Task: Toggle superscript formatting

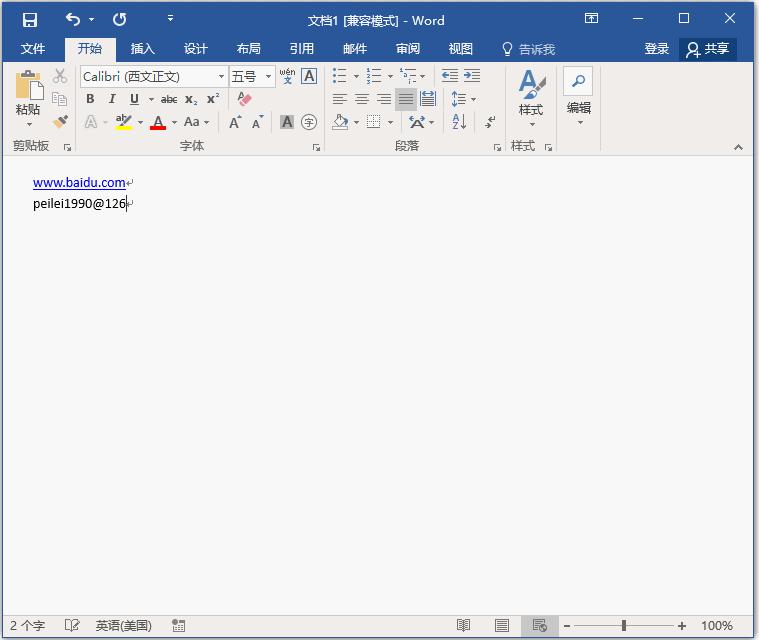Action: 213,99
